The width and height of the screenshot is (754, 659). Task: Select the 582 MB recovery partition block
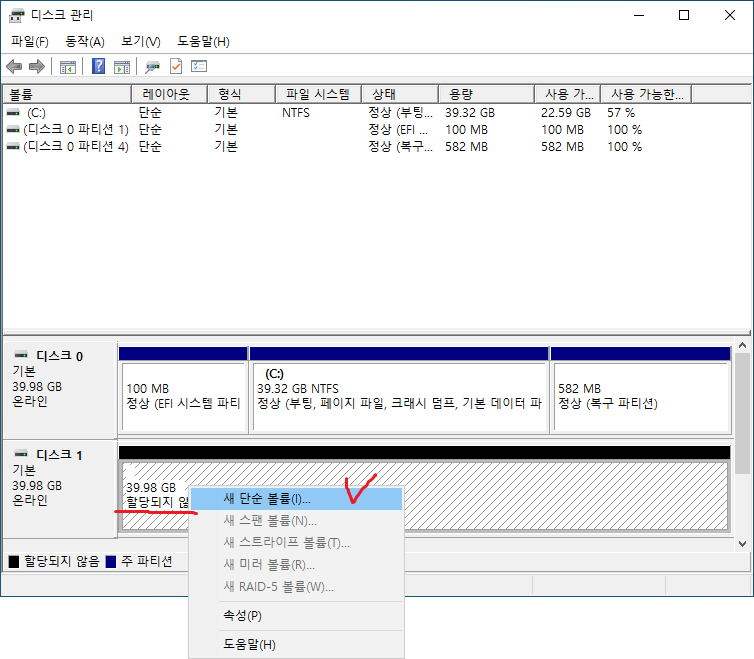[x=641, y=390]
